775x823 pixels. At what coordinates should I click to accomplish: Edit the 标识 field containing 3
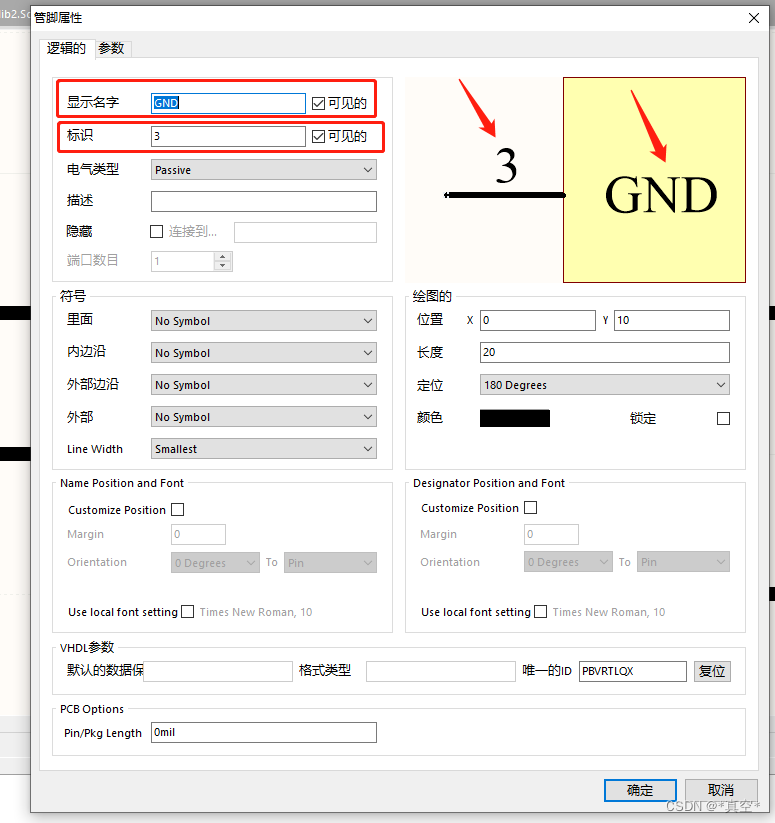(228, 136)
